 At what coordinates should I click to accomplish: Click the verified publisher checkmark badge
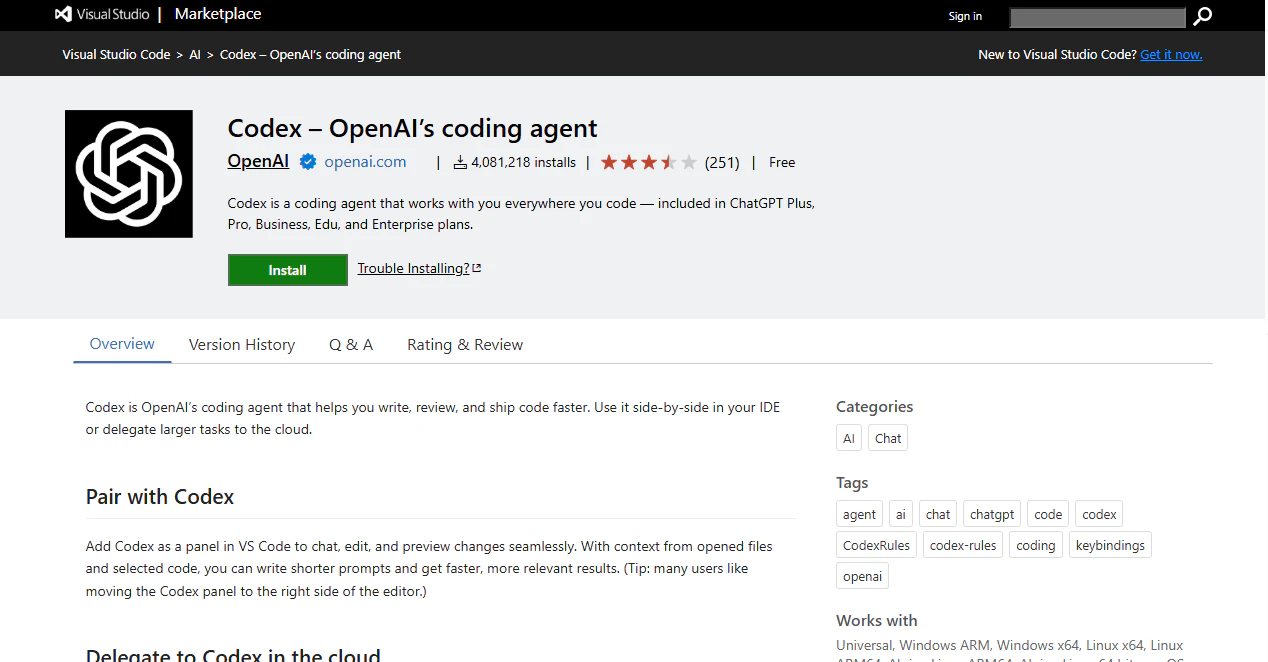pos(308,162)
